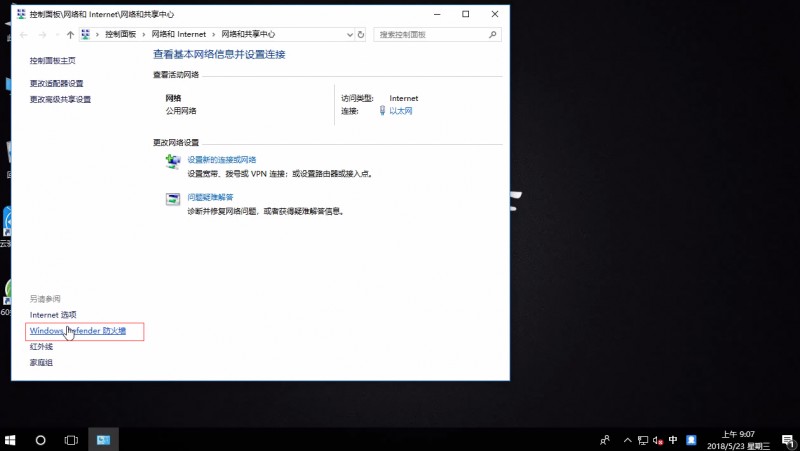Click the muted volume tray icon
Image resolution: width=800 pixels, height=451 pixels.
click(658, 440)
